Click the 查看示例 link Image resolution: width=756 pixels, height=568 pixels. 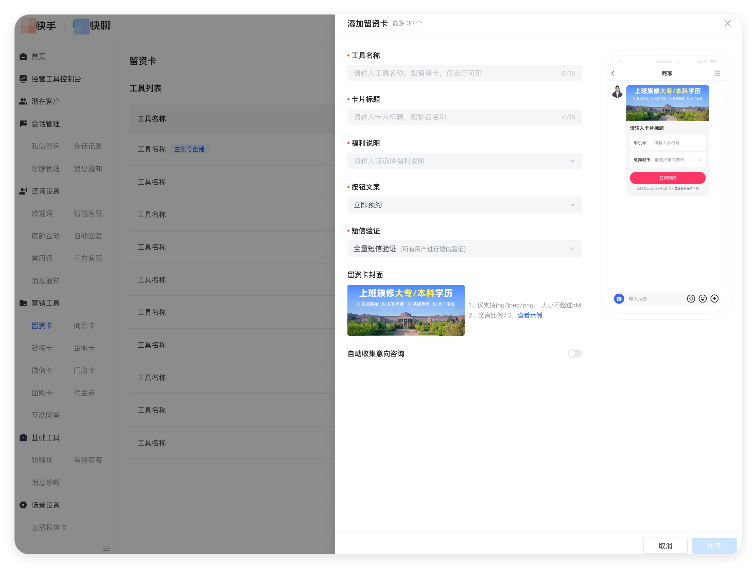point(529,315)
